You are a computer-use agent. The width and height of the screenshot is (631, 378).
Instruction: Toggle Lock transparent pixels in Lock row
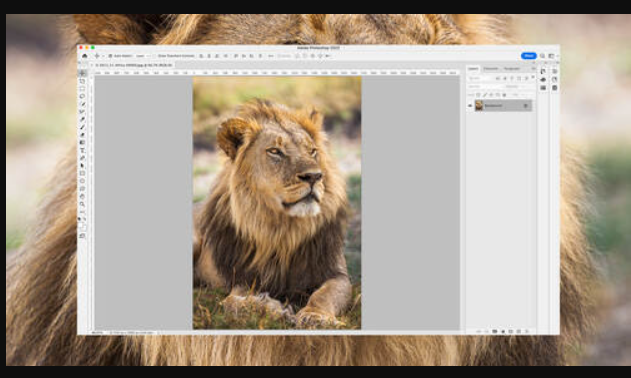478,95
